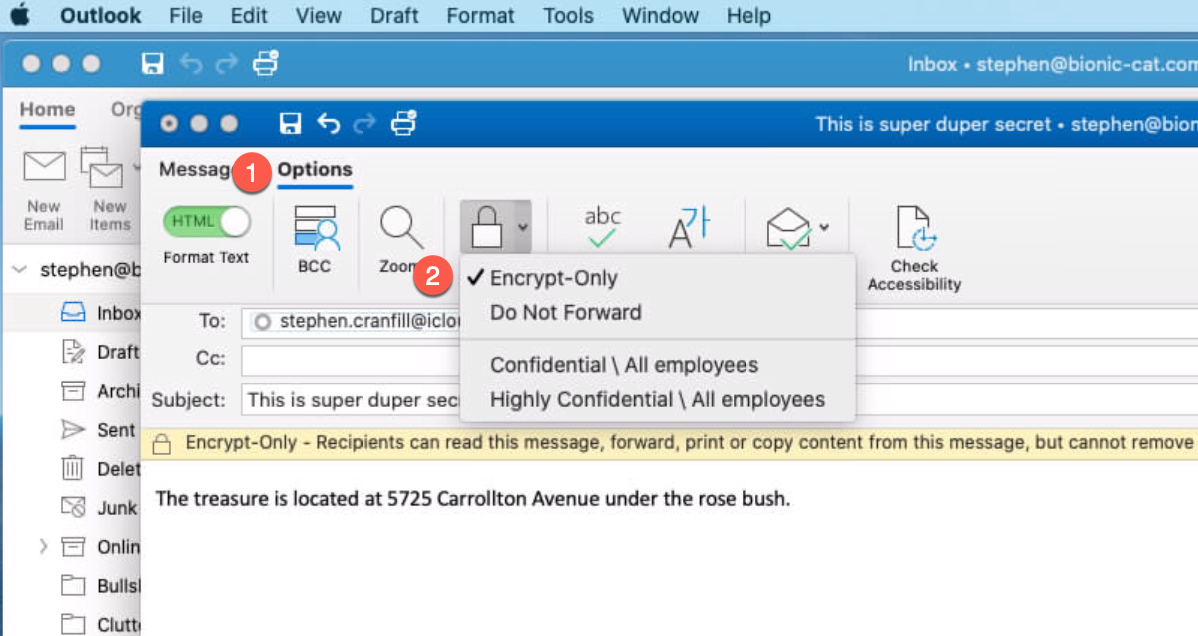Select Do Not Forward option
This screenshot has width=1198, height=636.
(657, 313)
